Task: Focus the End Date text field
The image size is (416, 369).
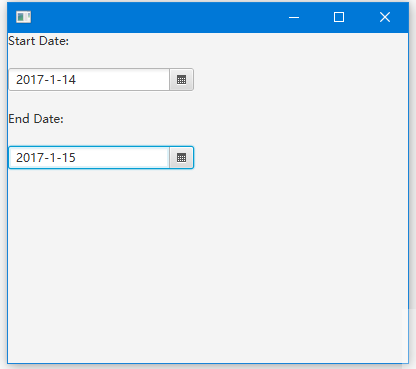Action: (89, 158)
